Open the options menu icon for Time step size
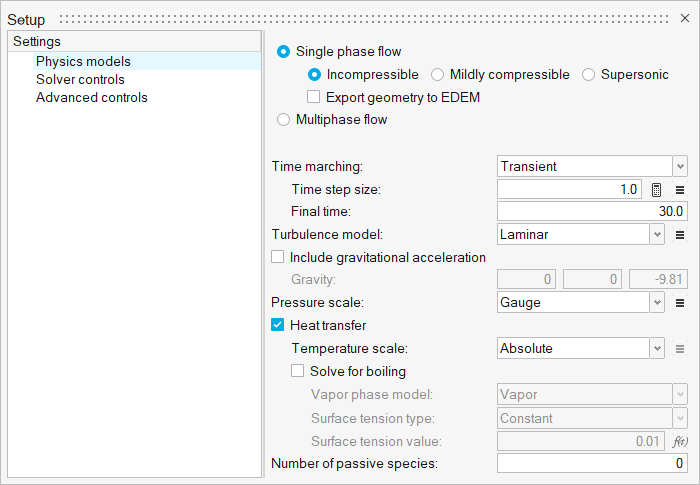 [x=680, y=189]
